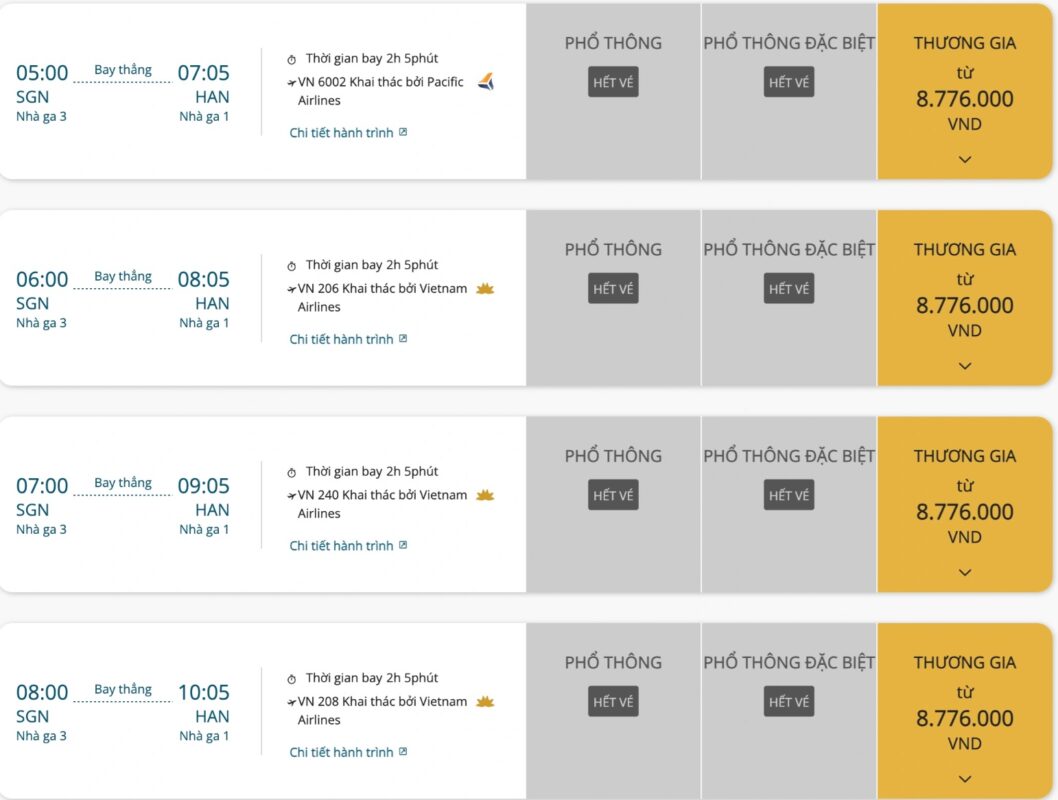Select Phổ Thông Đặc Biệt on 06:00 flight
This screenshot has width=1058, height=800.
point(789,298)
